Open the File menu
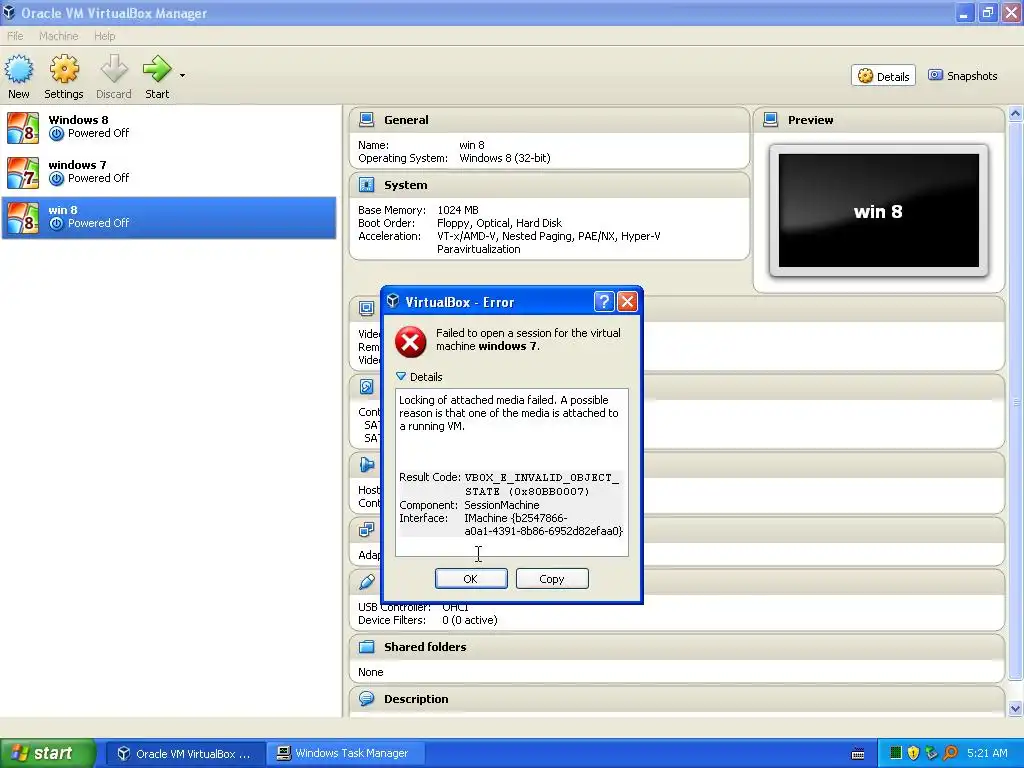The height and width of the screenshot is (768, 1024). coord(15,36)
